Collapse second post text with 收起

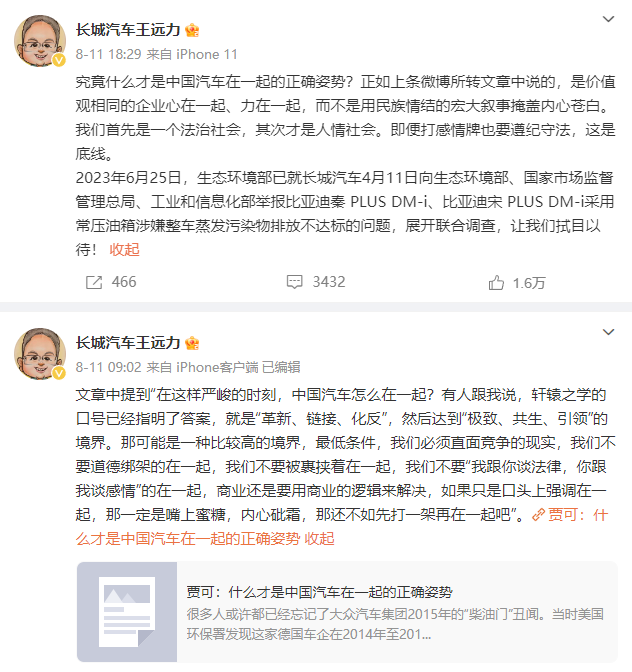[319, 538]
